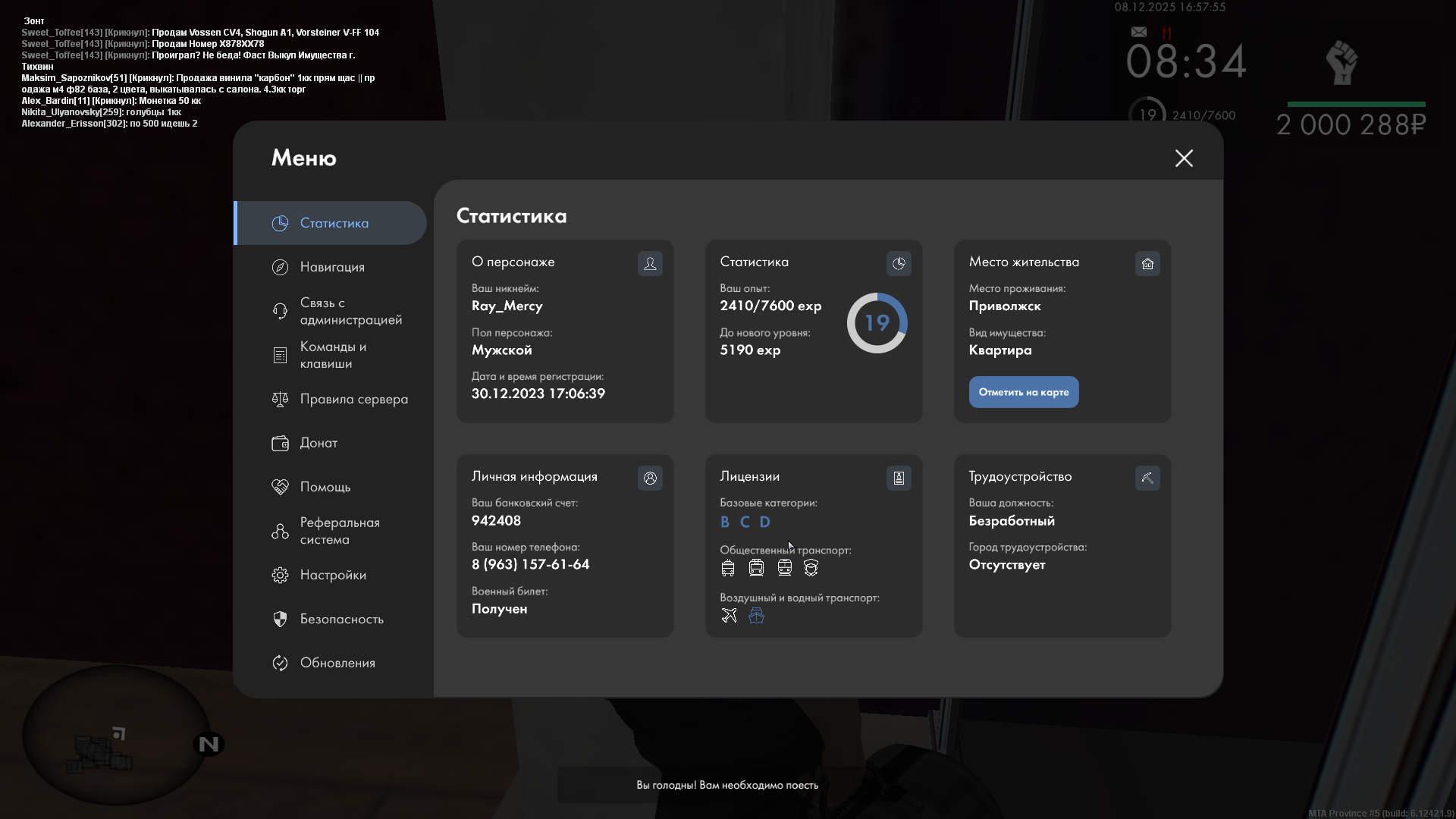Click the pickaxe icon in Трудоустройство card
1456x819 pixels.
[x=1147, y=478]
